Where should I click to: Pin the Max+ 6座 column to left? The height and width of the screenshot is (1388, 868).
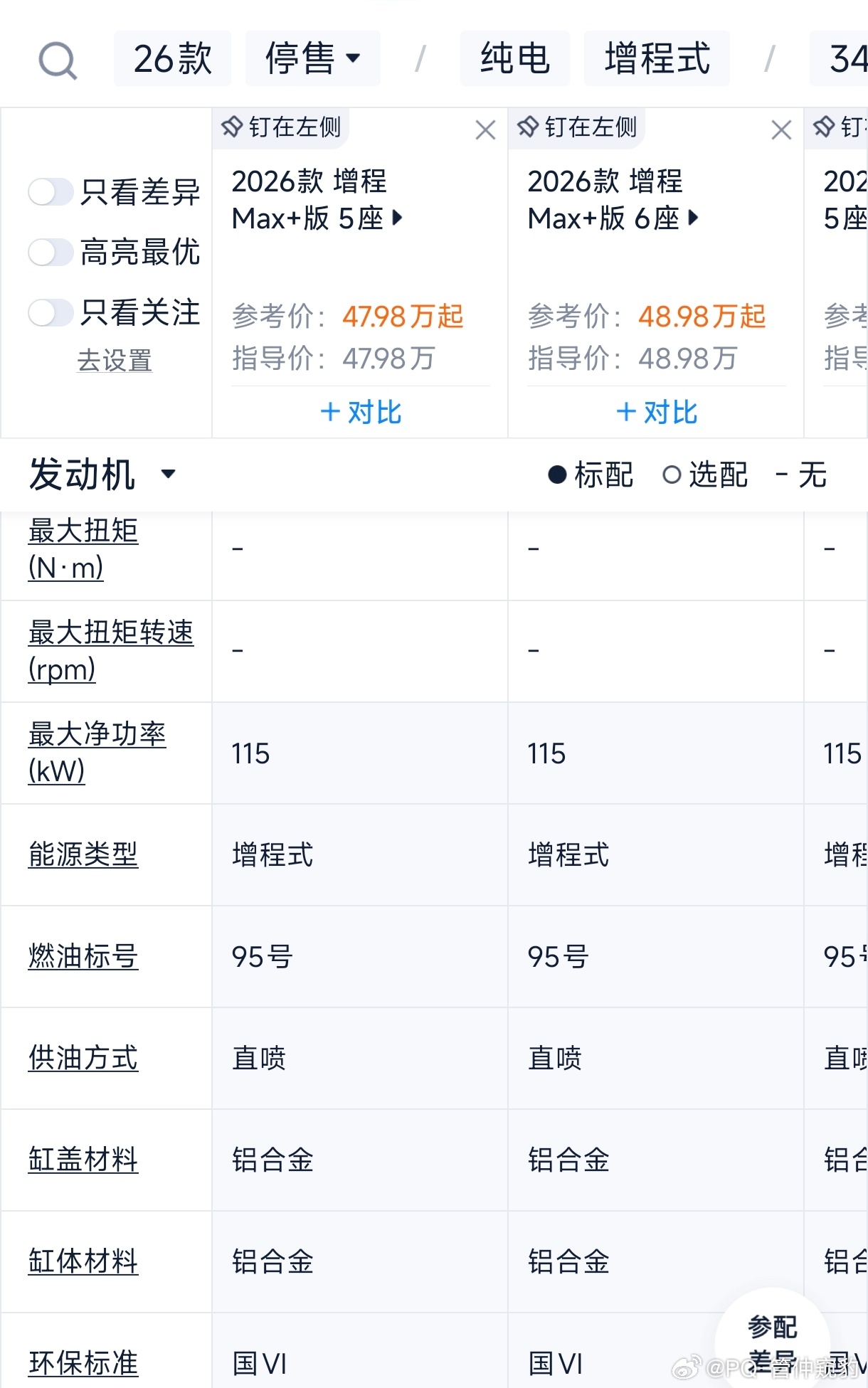tap(577, 128)
